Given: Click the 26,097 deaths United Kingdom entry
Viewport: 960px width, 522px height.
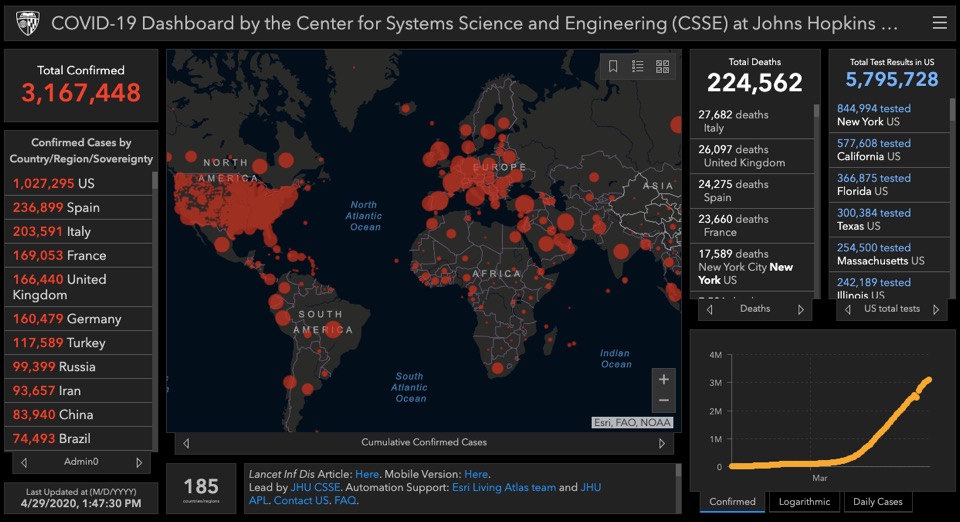Looking at the screenshot, I should click(x=752, y=156).
